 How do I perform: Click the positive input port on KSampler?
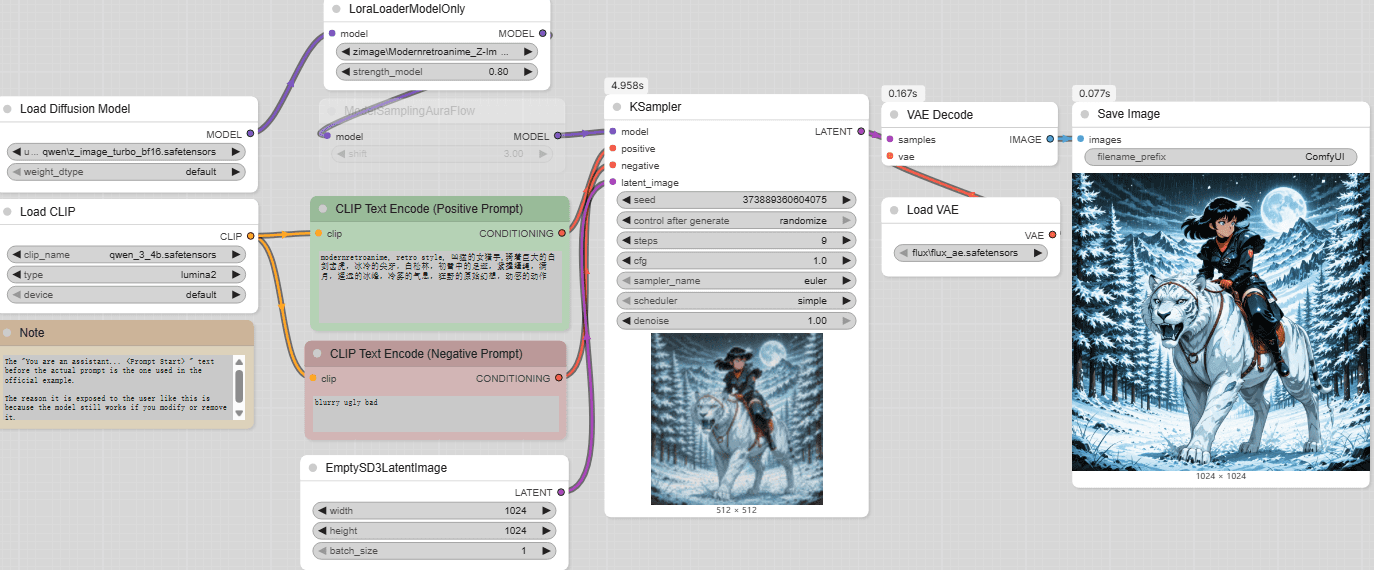[x=612, y=149]
